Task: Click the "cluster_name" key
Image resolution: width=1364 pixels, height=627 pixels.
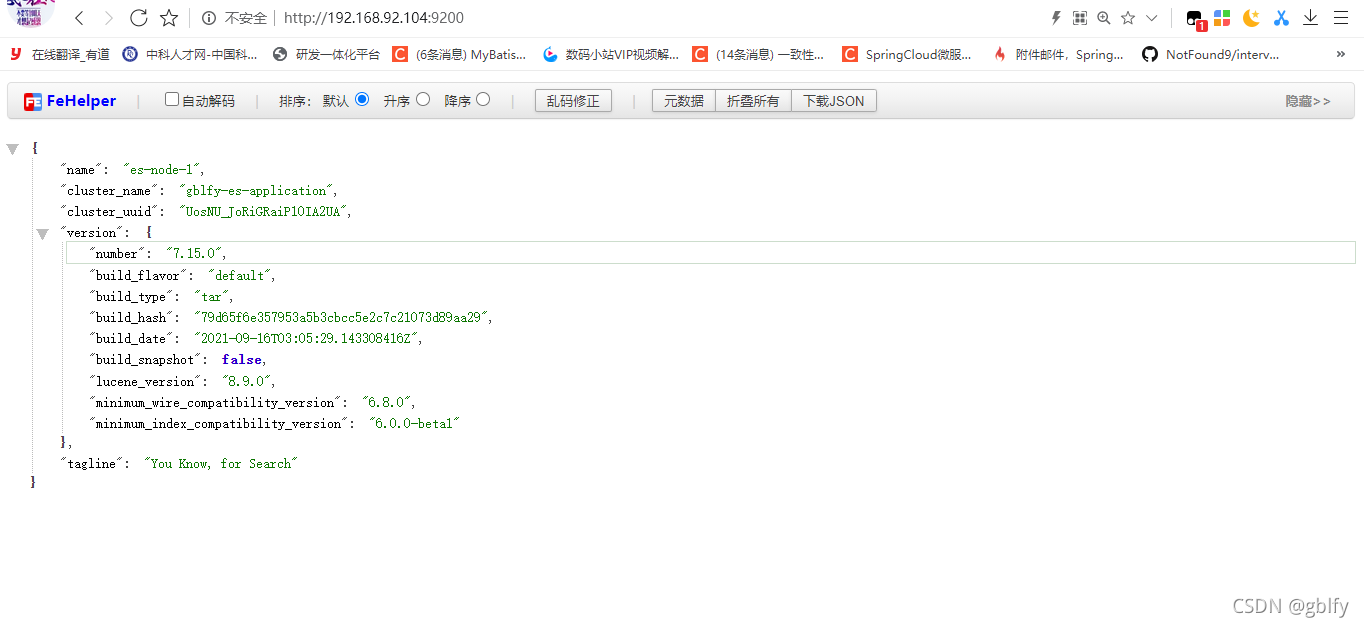Action: tap(109, 191)
